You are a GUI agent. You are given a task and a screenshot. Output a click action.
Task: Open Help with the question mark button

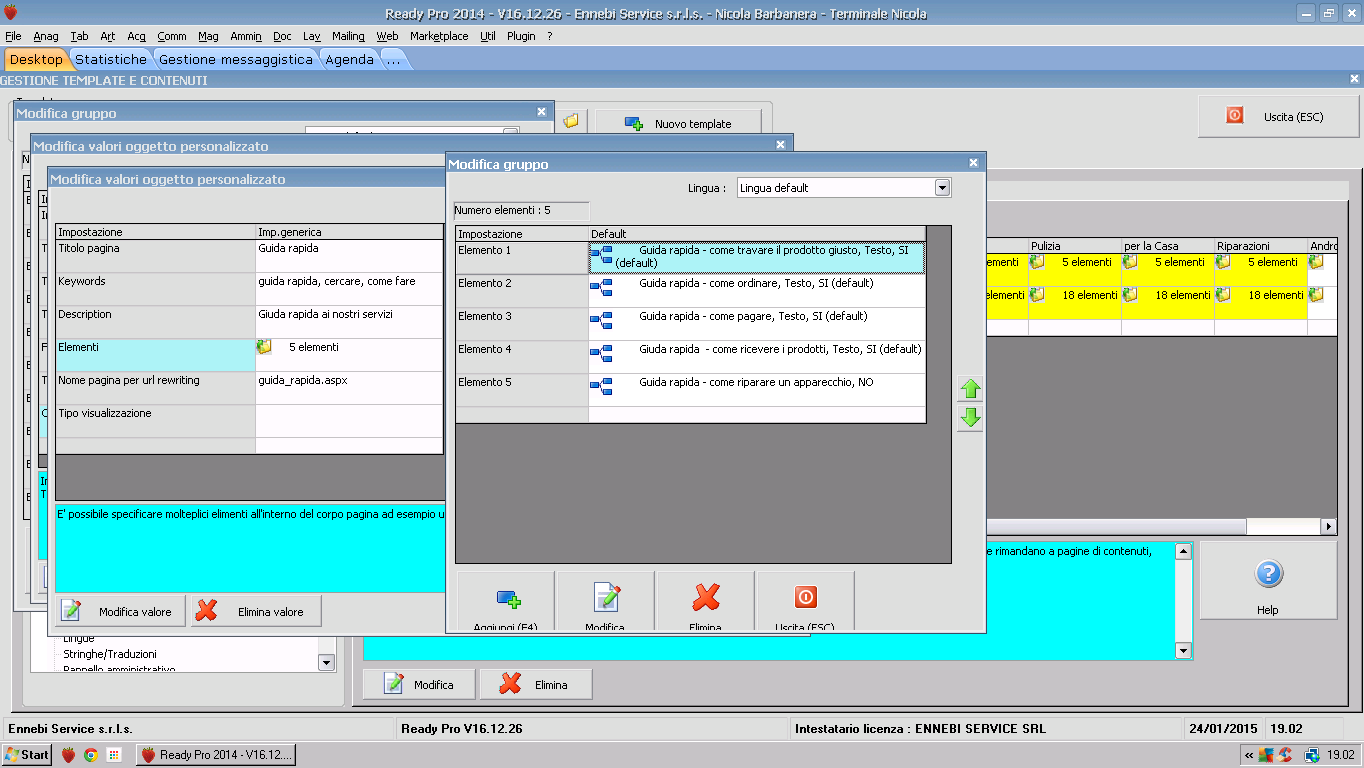[1268, 581]
